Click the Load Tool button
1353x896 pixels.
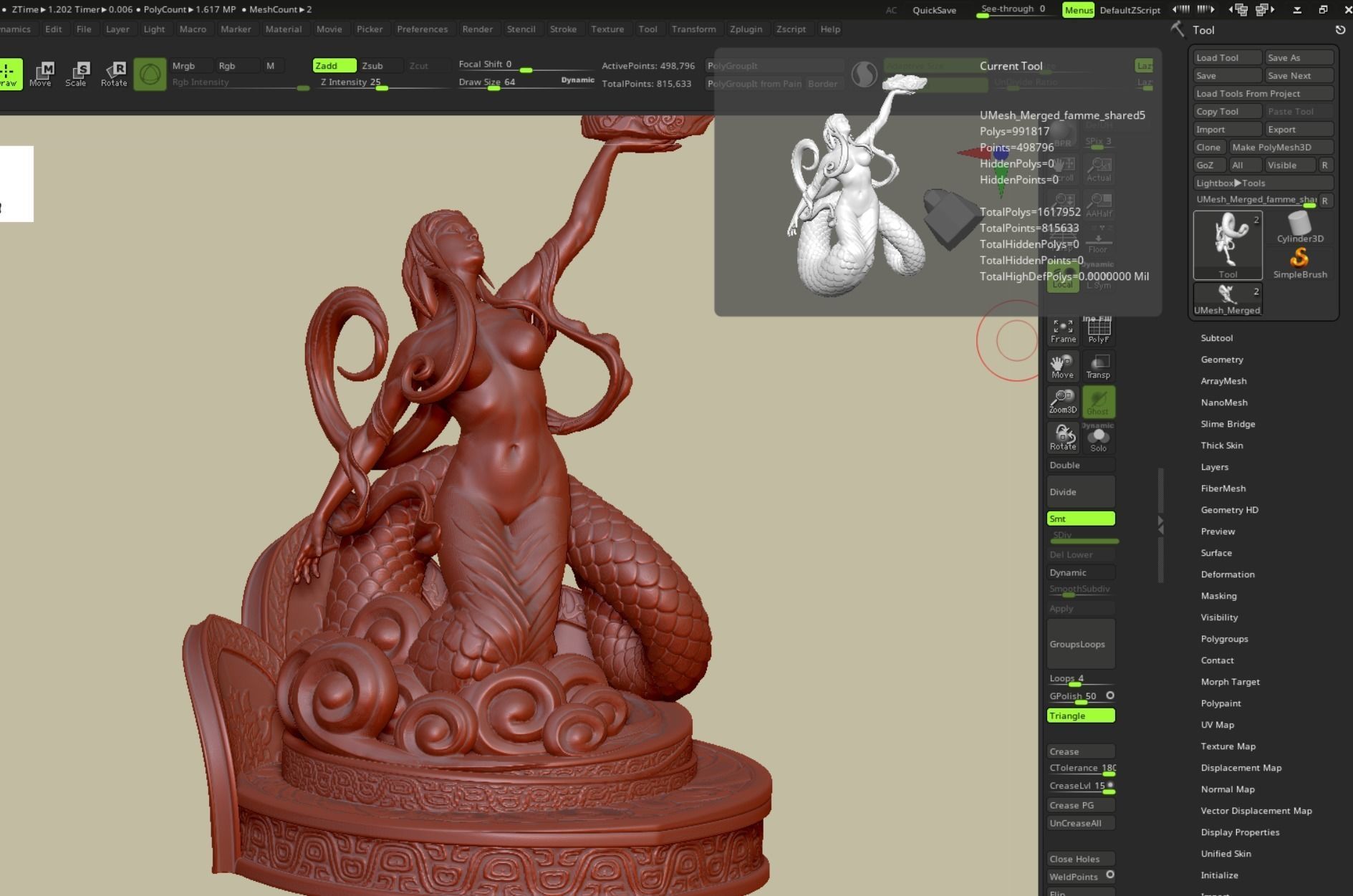(1227, 57)
